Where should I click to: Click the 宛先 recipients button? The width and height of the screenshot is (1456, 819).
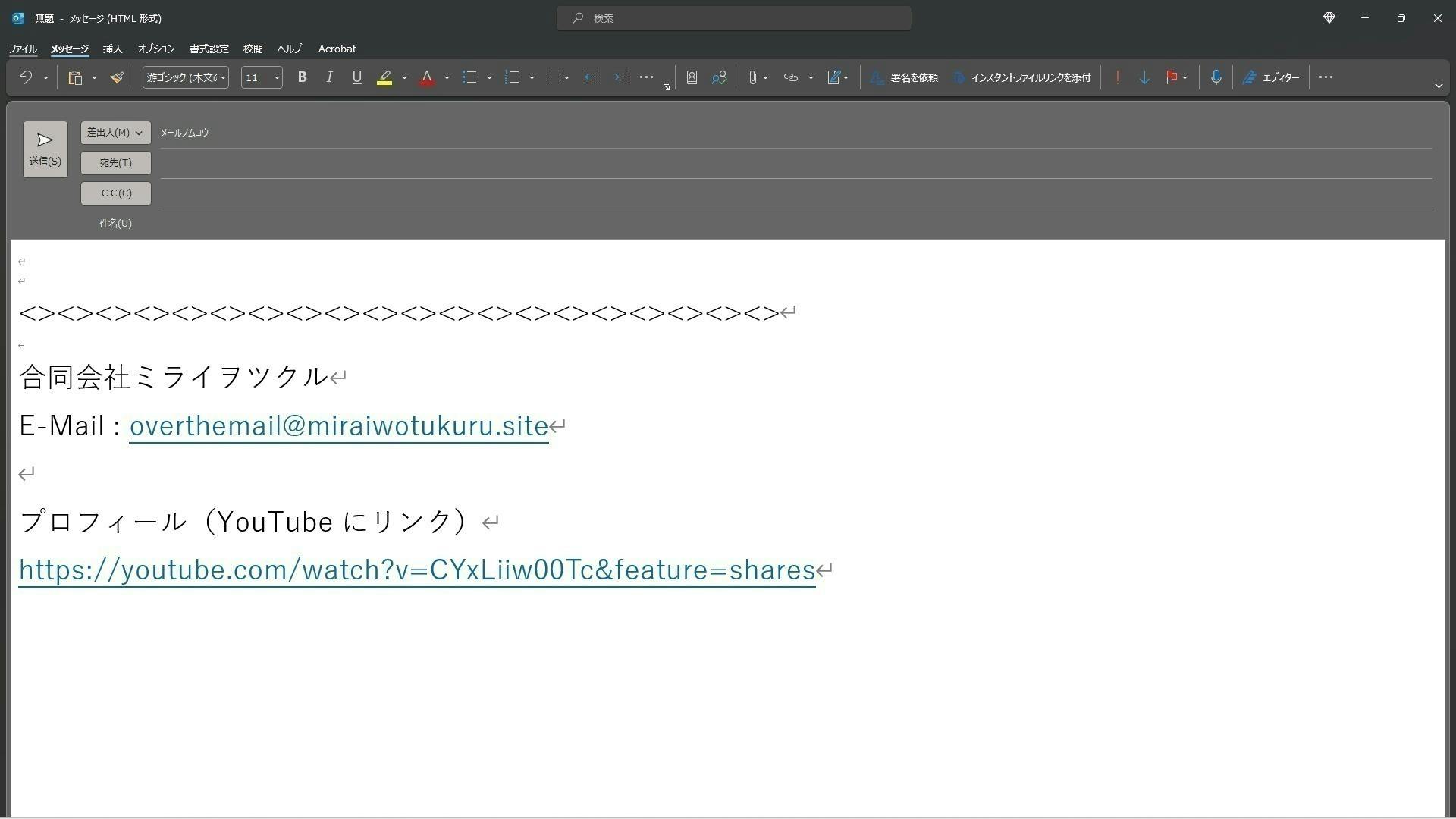(116, 163)
